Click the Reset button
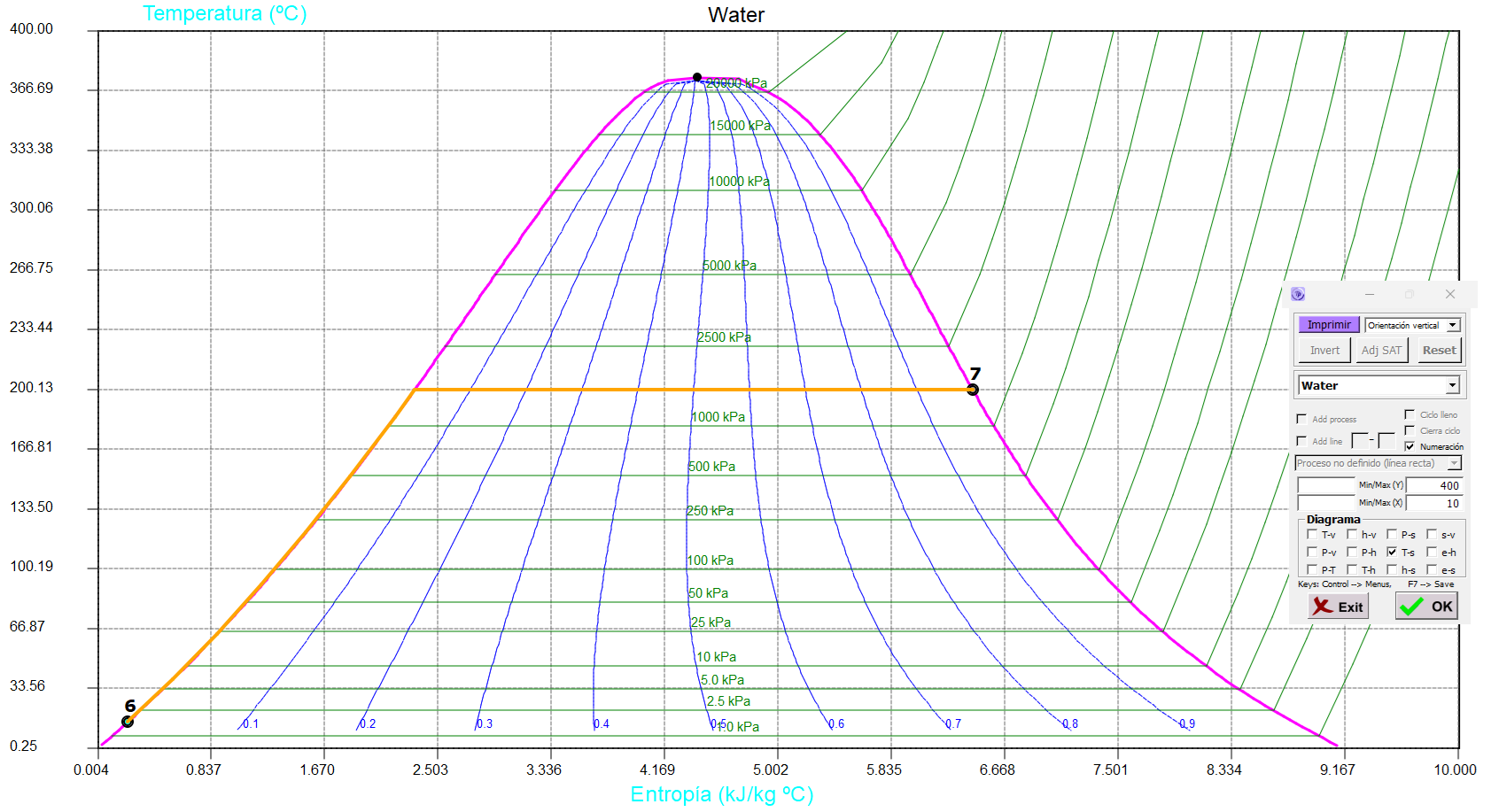Viewport: 1491px width, 812px height. (x=1439, y=350)
